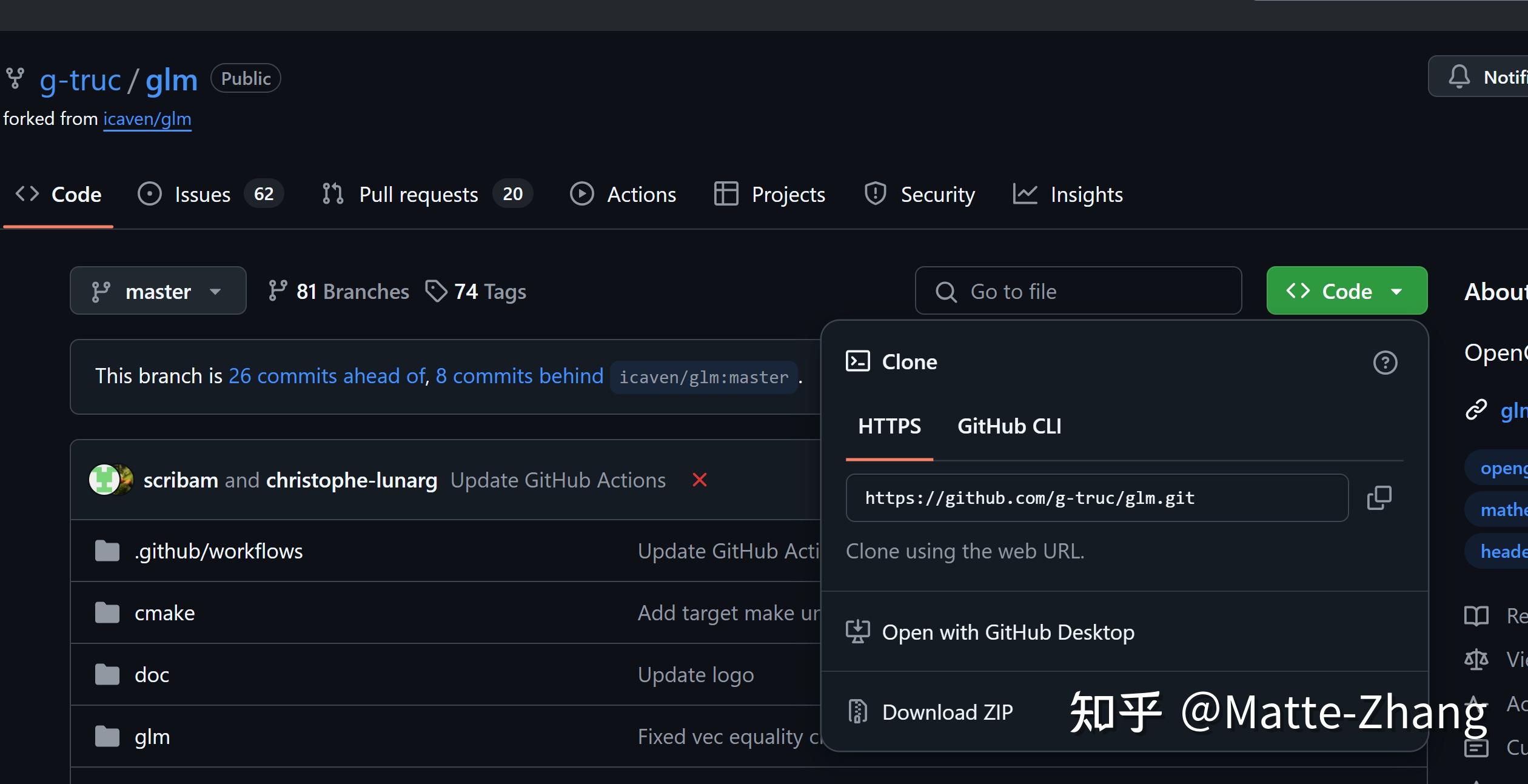Open the Pull requests tab
Image resolution: width=1528 pixels, height=784 pixels.
click(418, 193)
